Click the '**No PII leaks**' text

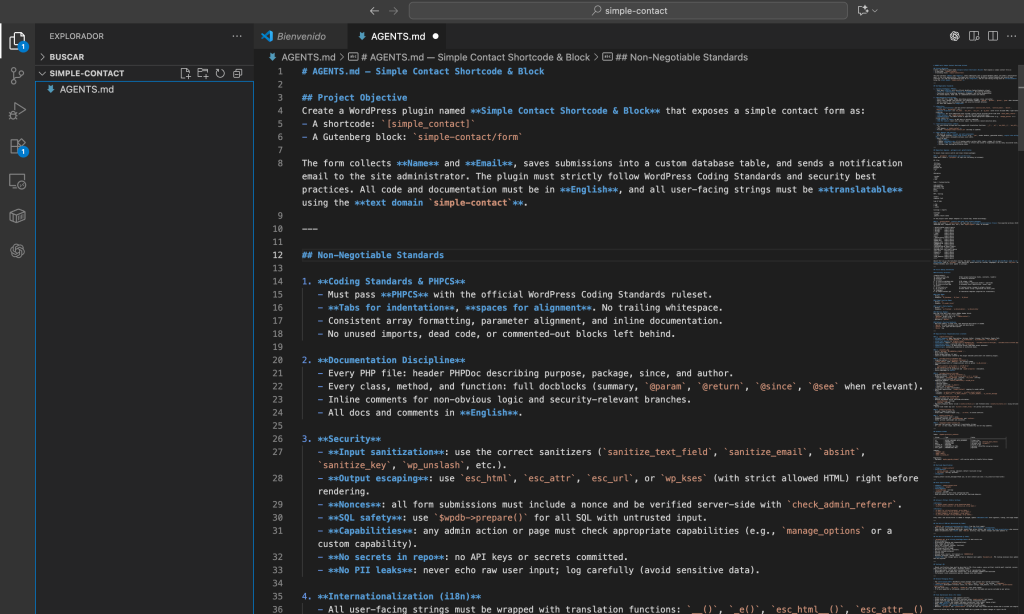tap(370, 570)
